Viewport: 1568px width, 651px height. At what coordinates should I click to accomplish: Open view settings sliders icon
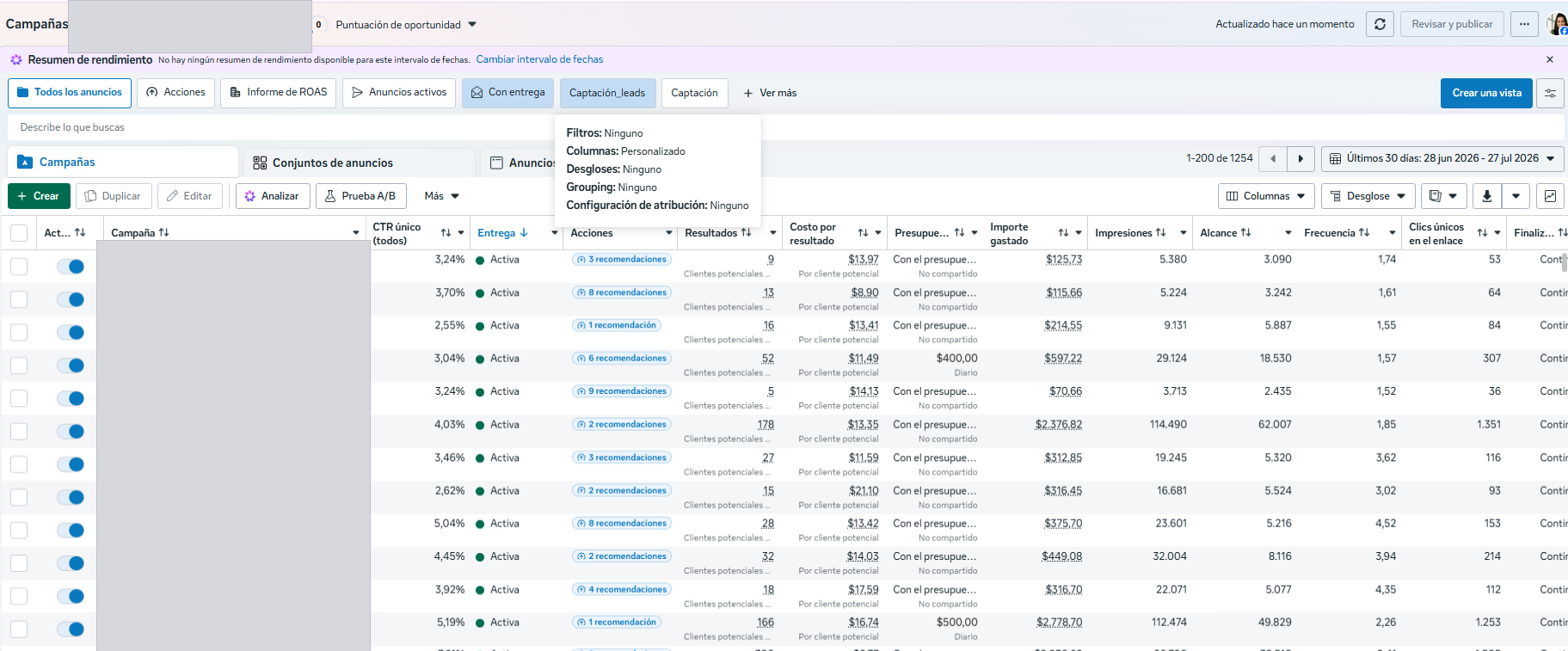click(1550, 93)
